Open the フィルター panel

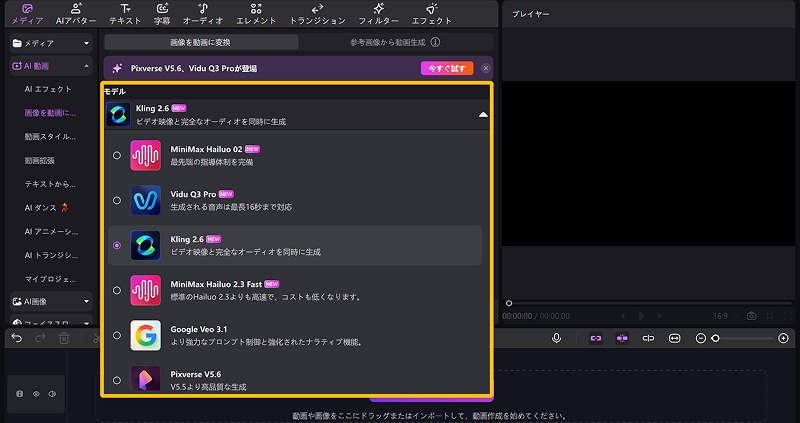coord(378,14)
